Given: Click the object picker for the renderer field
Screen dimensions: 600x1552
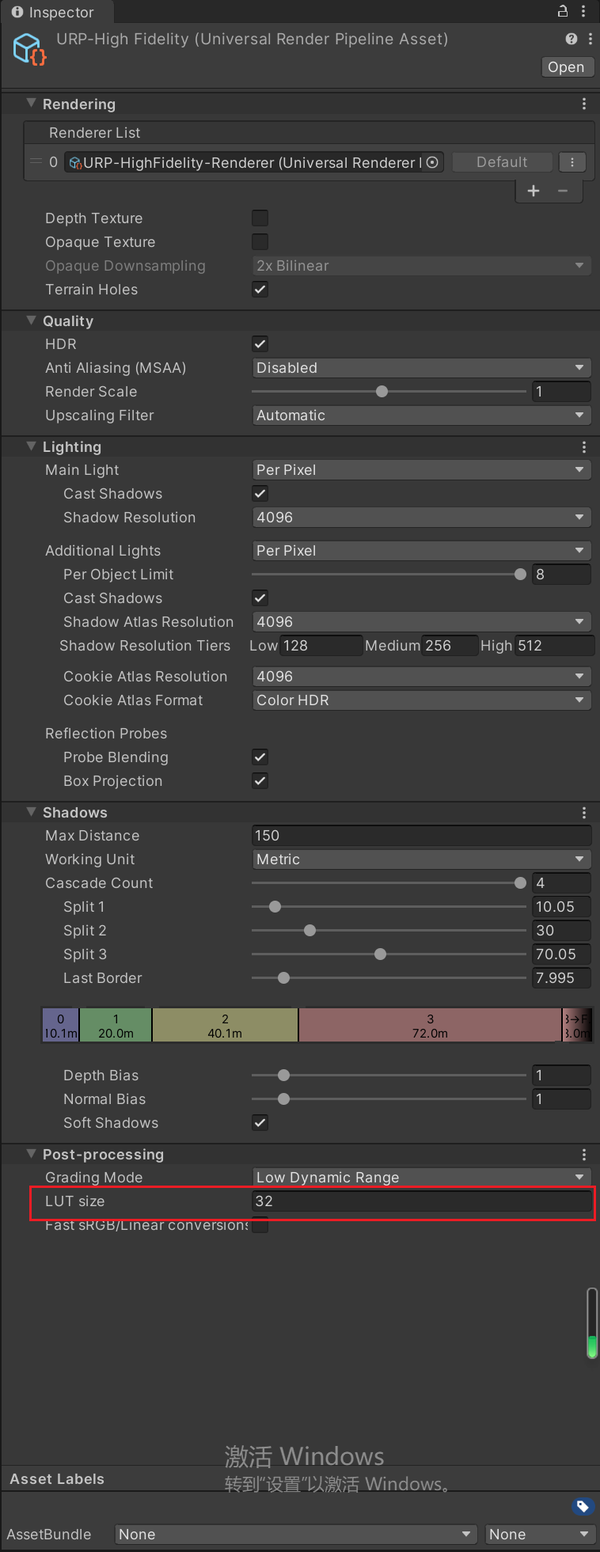Looking at the screenshot, I should 432,162.
